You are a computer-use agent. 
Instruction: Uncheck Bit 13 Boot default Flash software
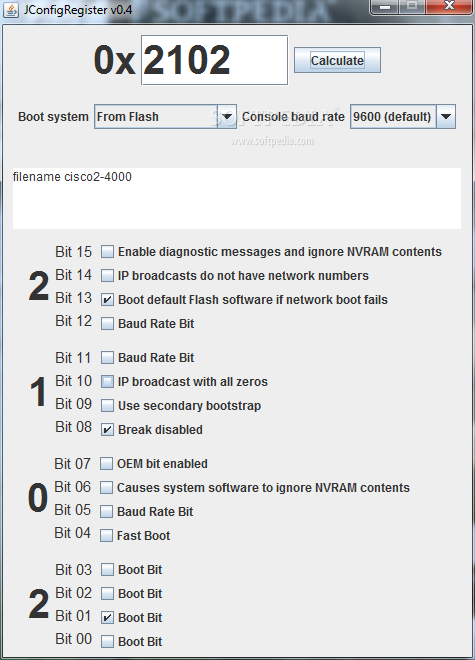tap(107, 300)
